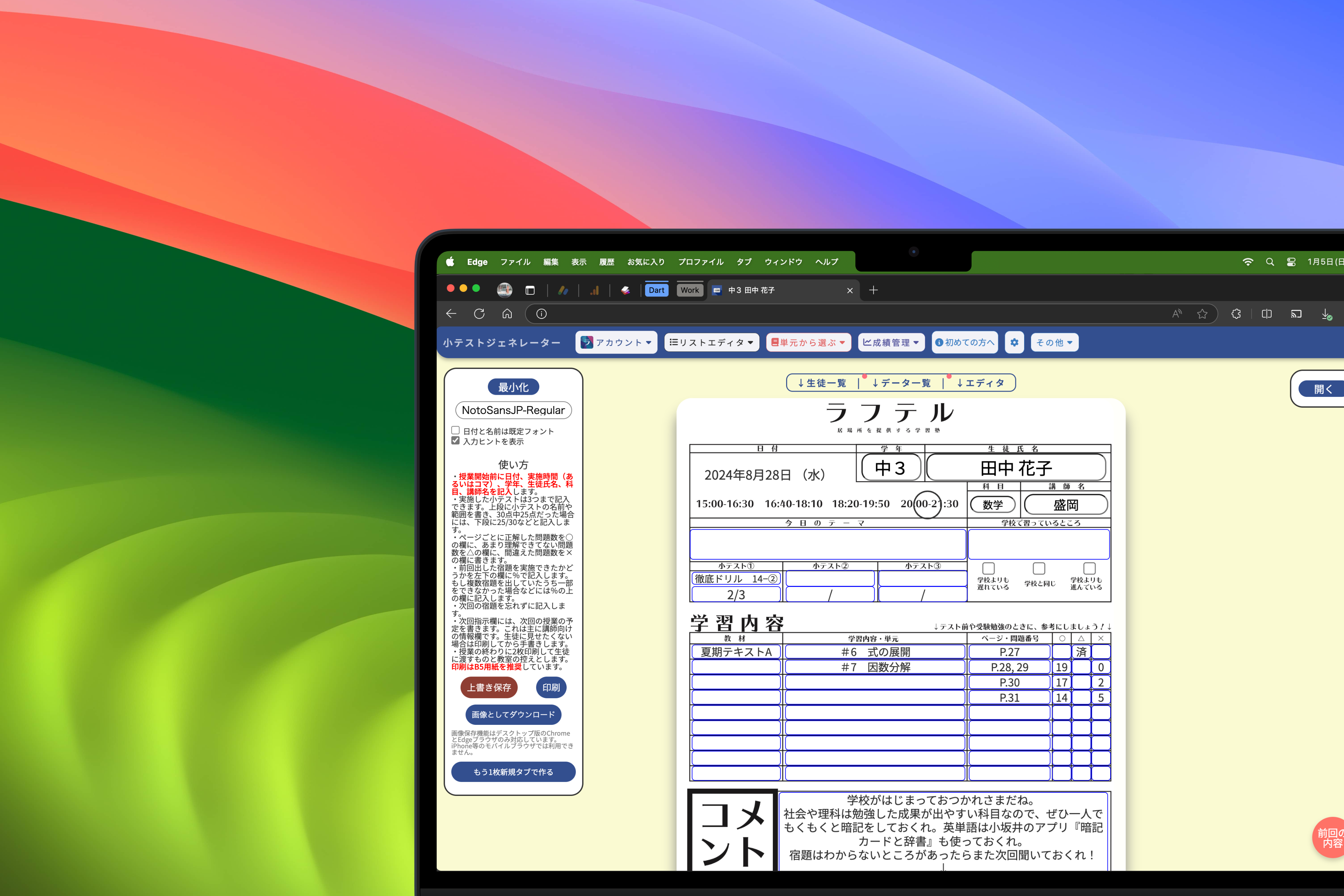This screenshot has height=896, width=1344.
Task: Click the home icon in toolbar
Action: pyautogui.click(x=507, y=314)
